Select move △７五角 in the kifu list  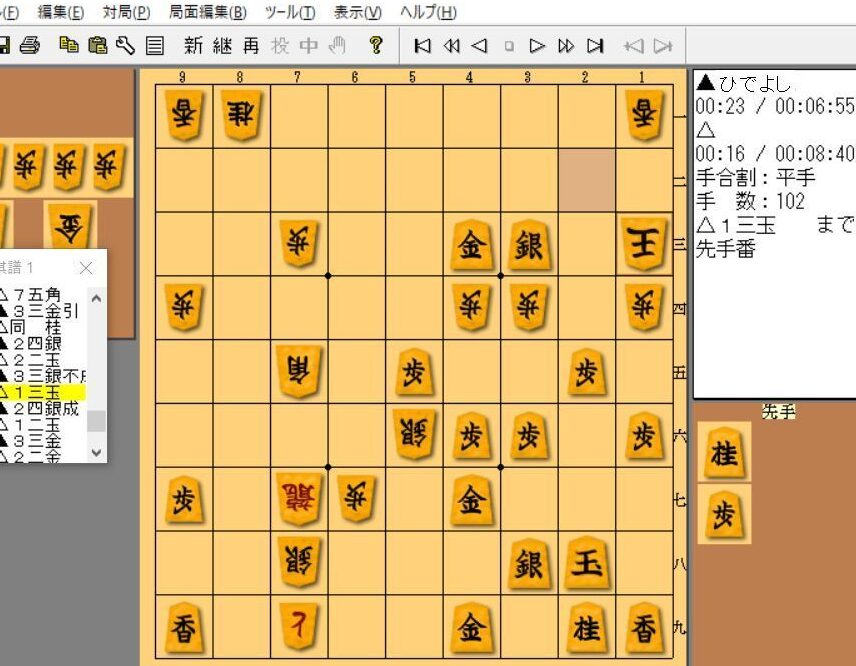[36, 295]
